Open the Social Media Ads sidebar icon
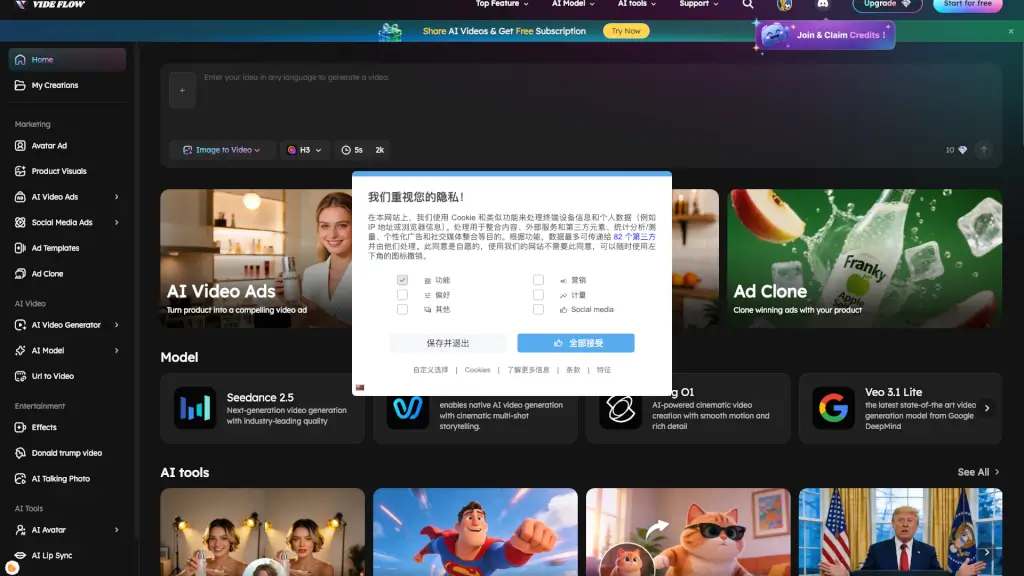 click(x=20, y=222)
